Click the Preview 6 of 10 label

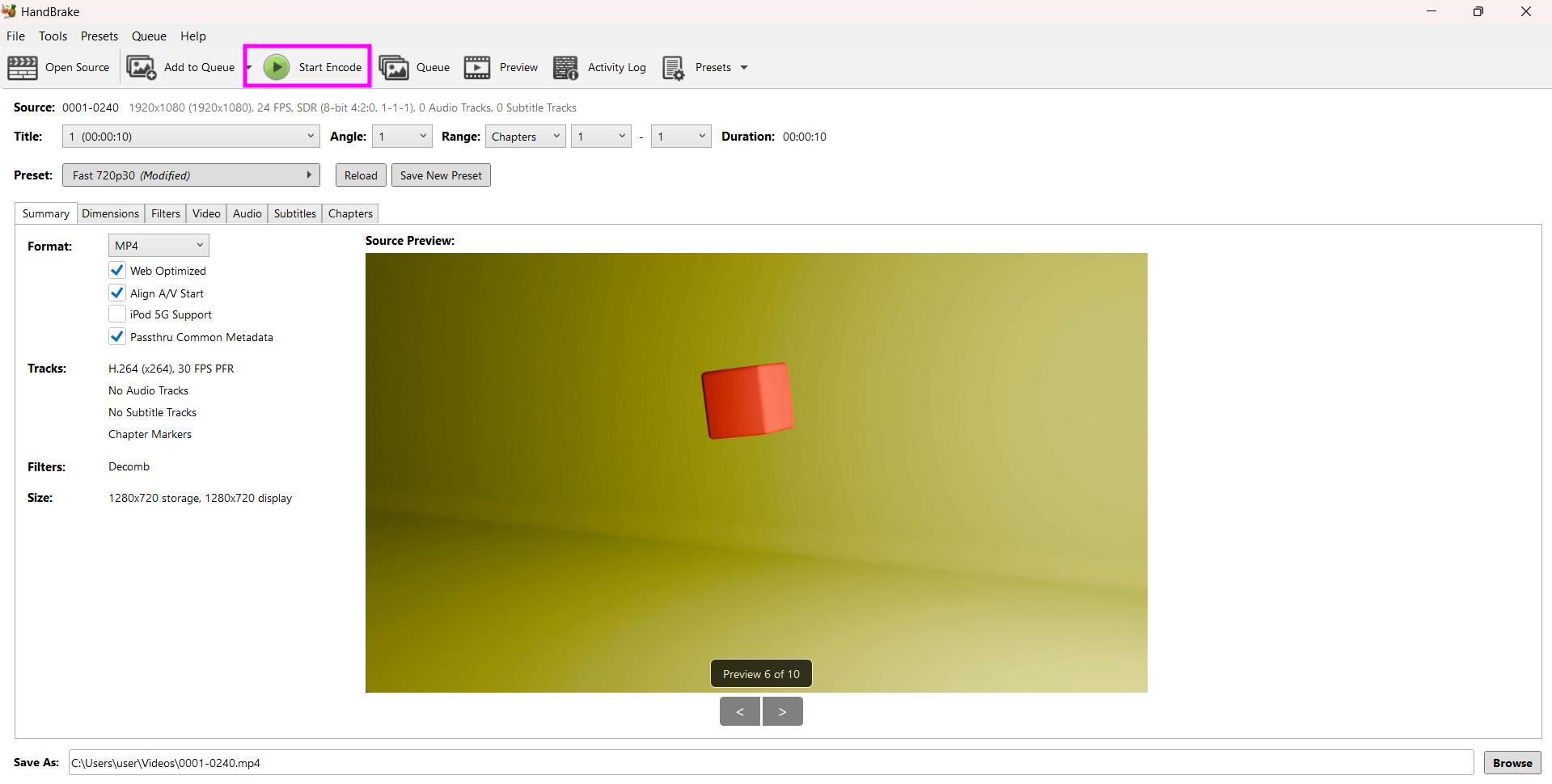coord(761,674)
